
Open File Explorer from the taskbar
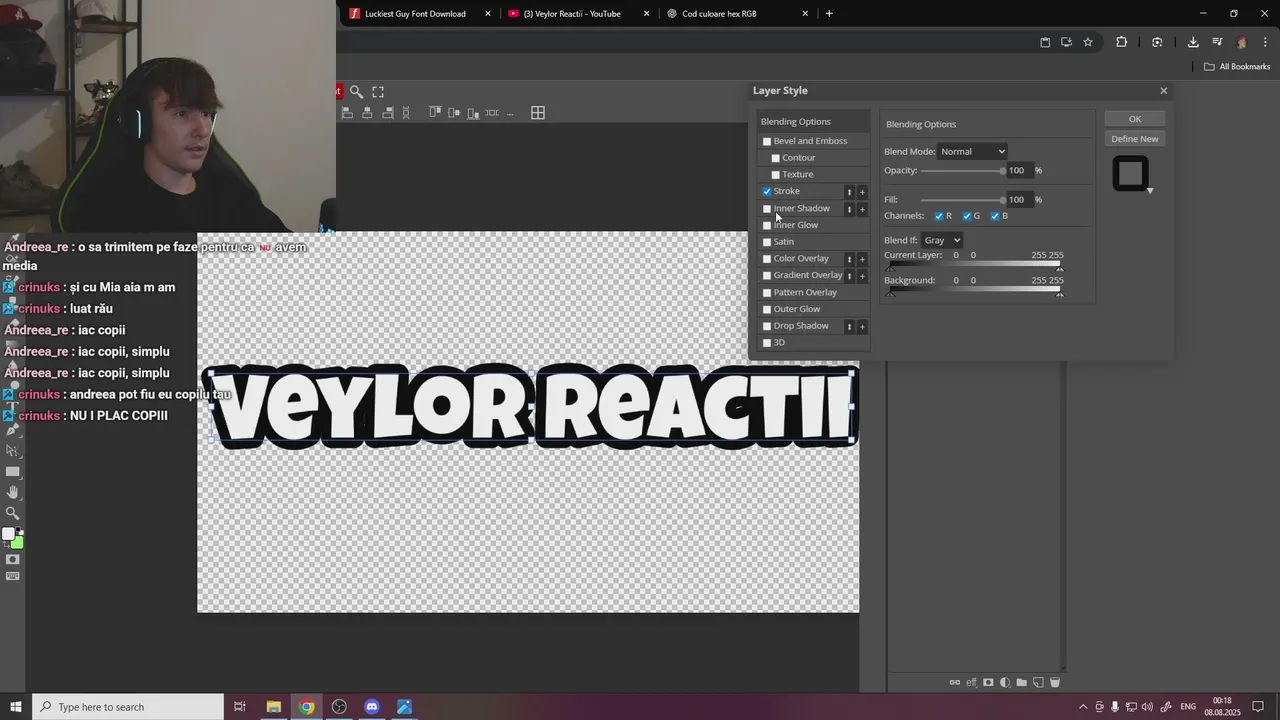point(273,707)
